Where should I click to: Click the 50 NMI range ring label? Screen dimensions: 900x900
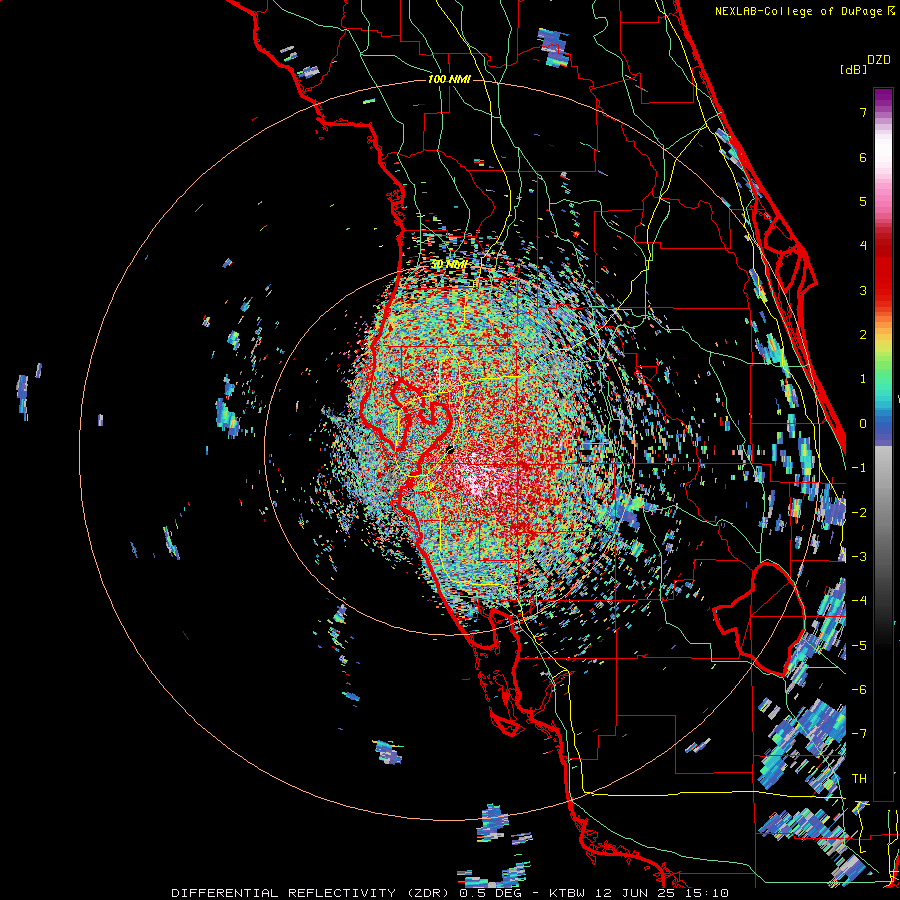pyautogui.click(x=449, y=265)
